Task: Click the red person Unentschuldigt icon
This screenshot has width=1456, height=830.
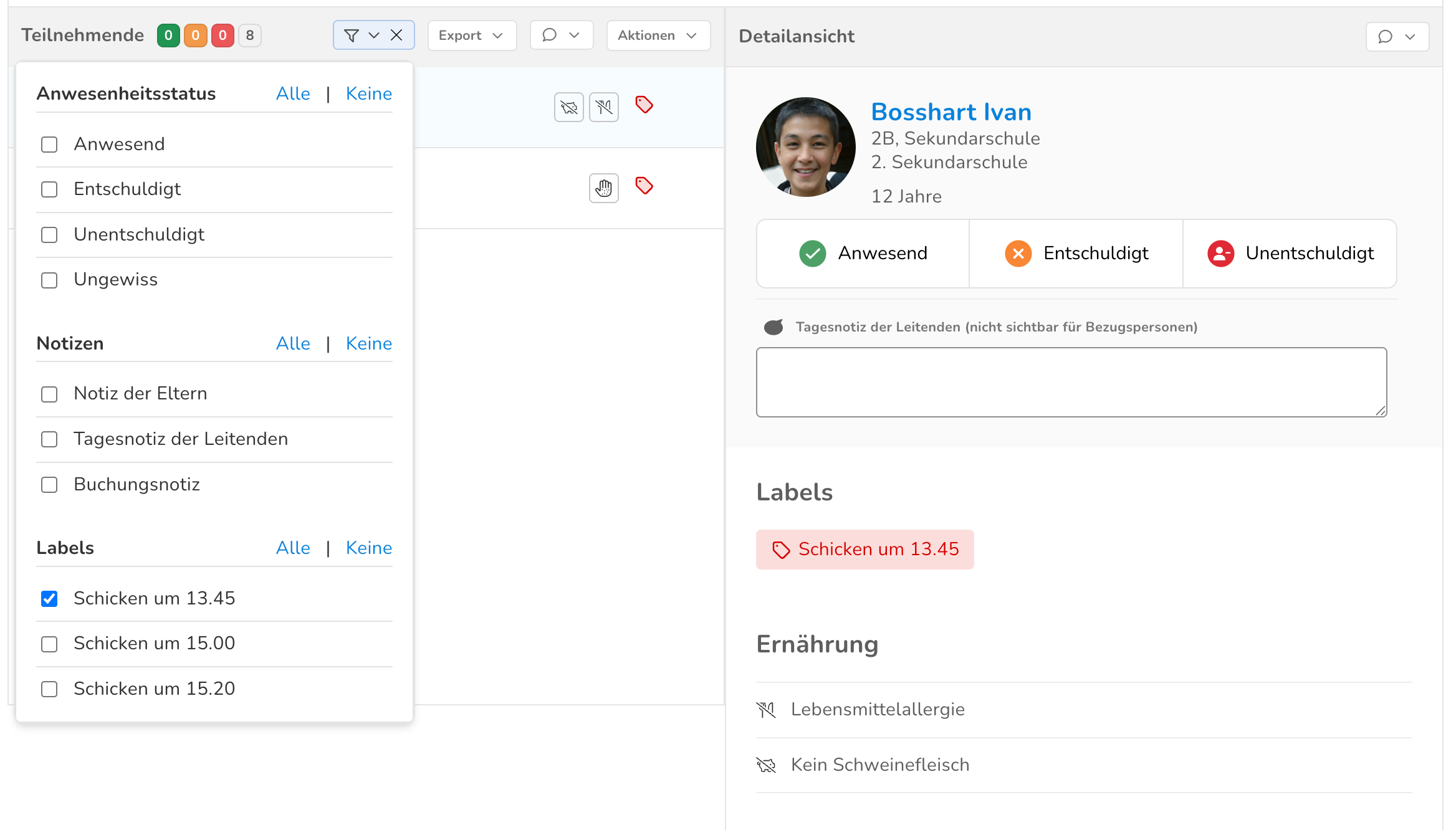Action: (1220, 254)
